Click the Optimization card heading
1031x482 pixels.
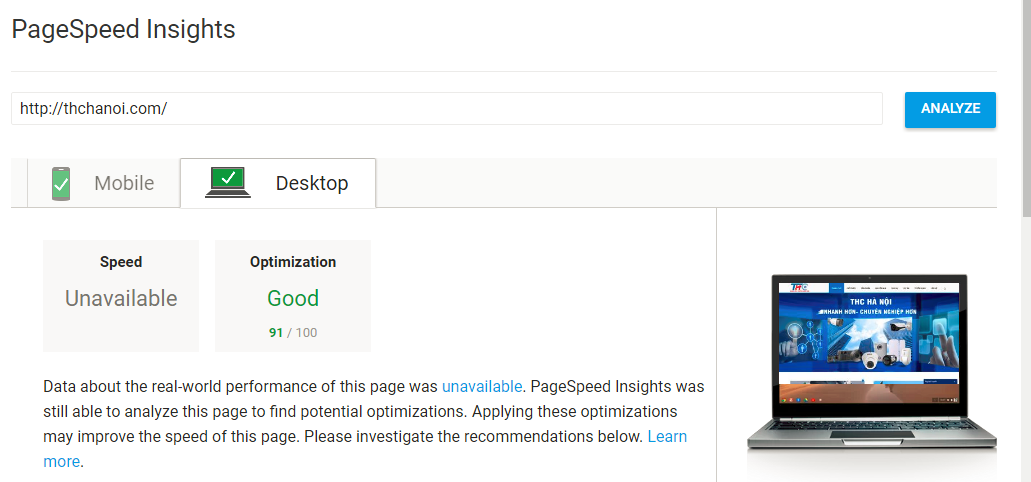[293, 262]
